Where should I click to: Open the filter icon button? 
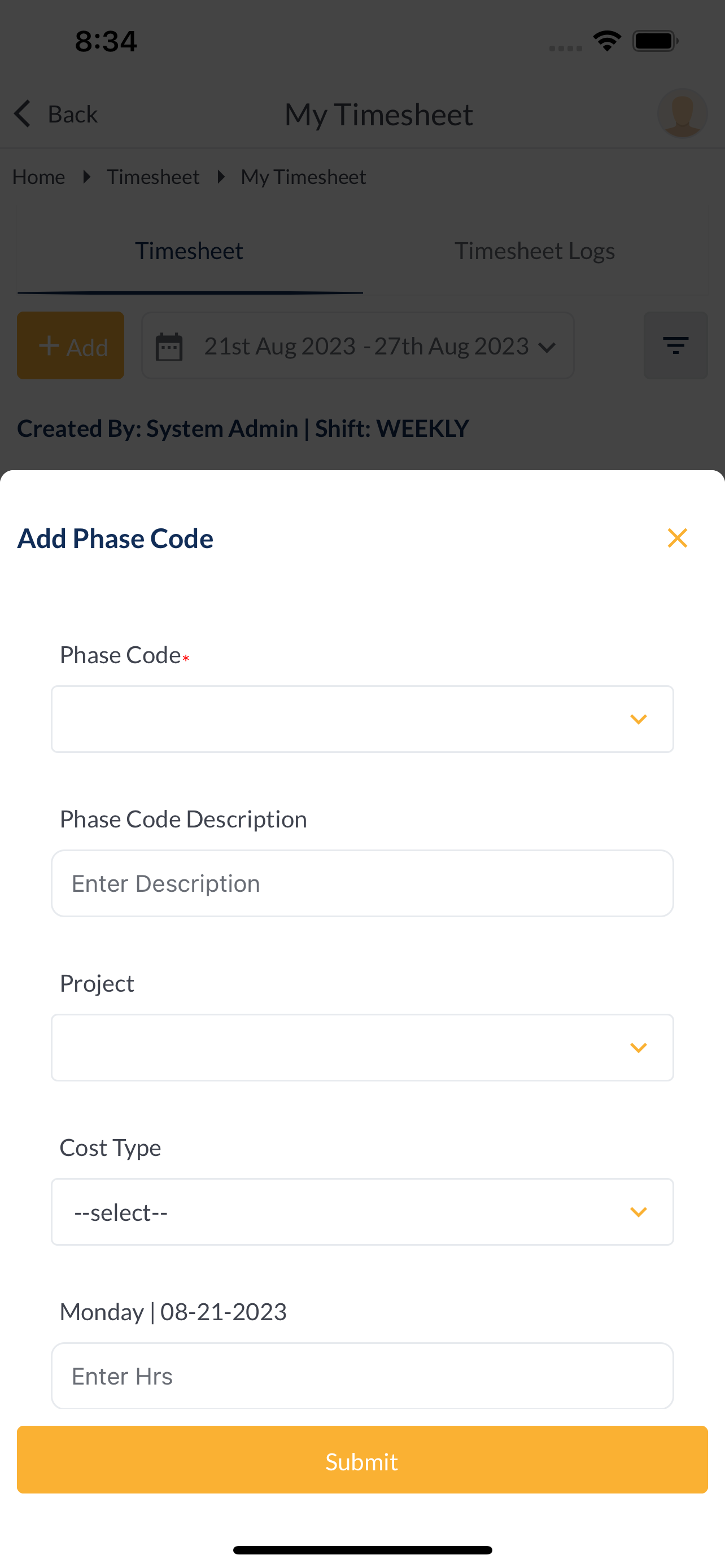(x=676, y=346)
